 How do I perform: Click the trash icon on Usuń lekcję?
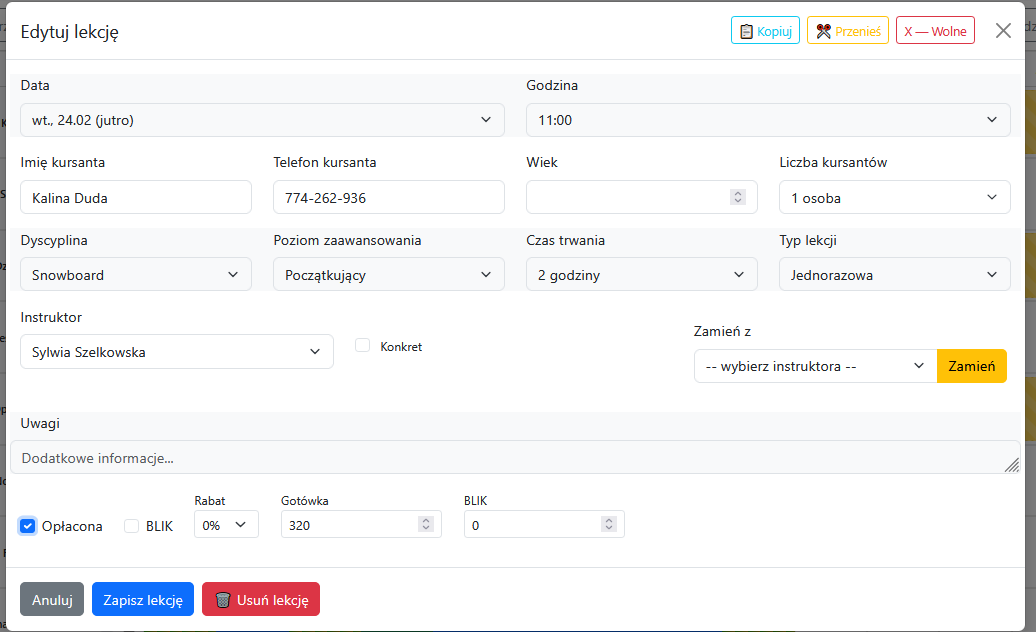tap(223, 600)
